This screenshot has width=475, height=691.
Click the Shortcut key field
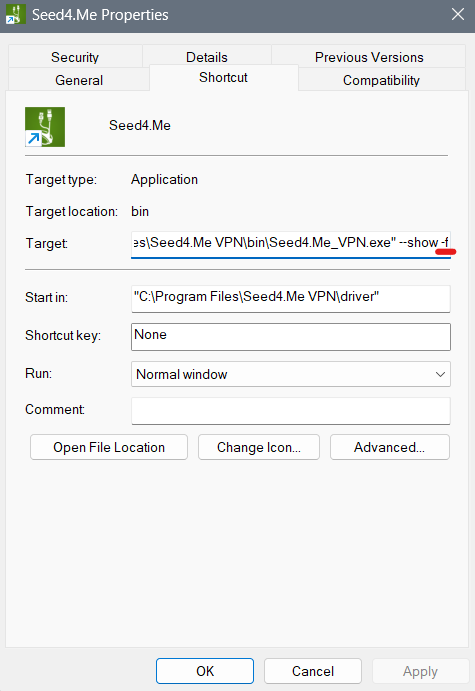click(290, 337)
